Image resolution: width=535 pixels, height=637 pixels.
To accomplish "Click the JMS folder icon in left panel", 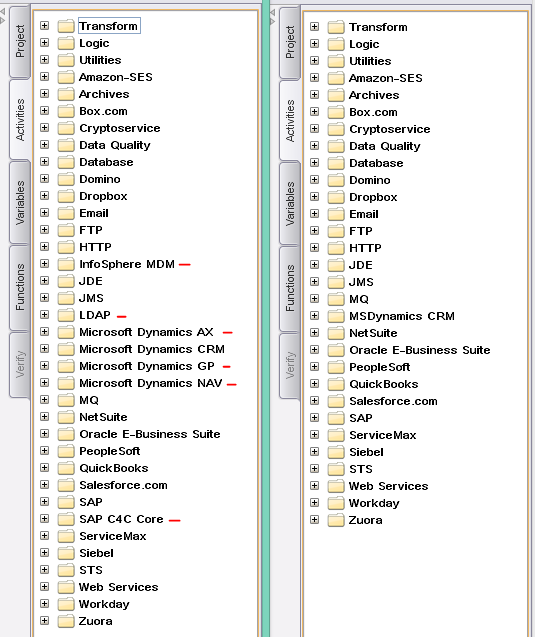I will point(66,298).
